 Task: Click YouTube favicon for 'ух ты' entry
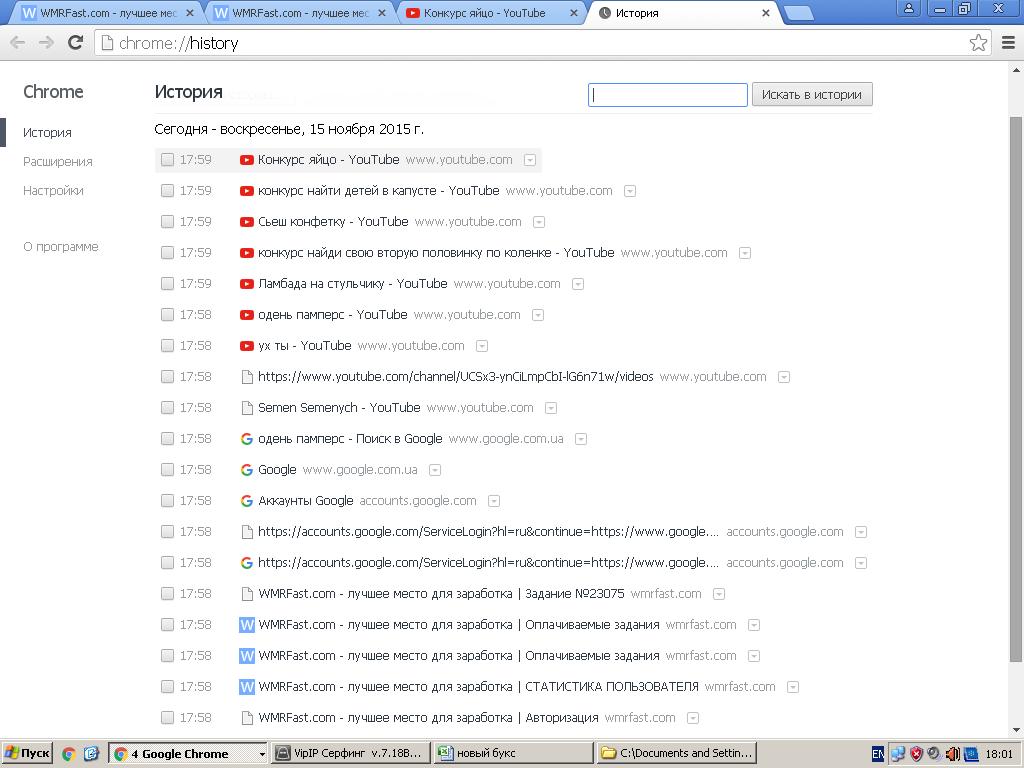pos(246,346)
